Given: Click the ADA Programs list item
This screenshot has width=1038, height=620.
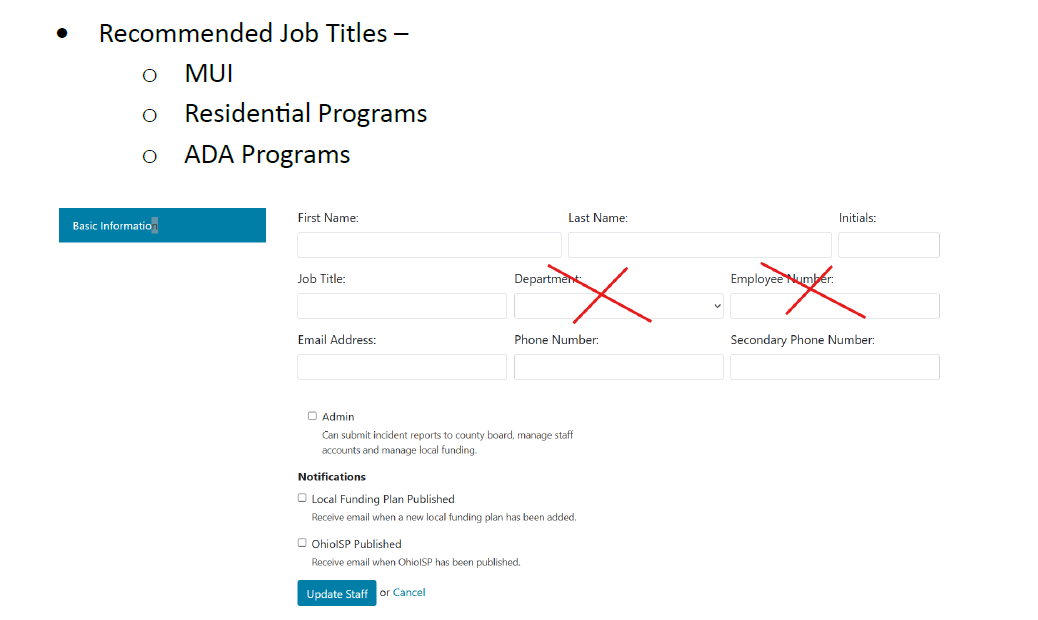Looking at the screenshot, I should coord(267,155).
